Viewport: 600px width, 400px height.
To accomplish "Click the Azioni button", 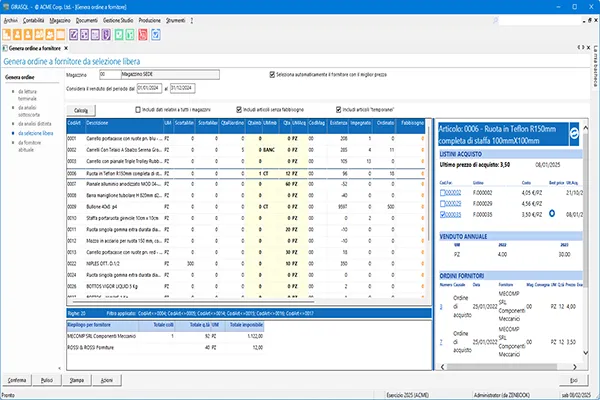I will coord(107,380).
